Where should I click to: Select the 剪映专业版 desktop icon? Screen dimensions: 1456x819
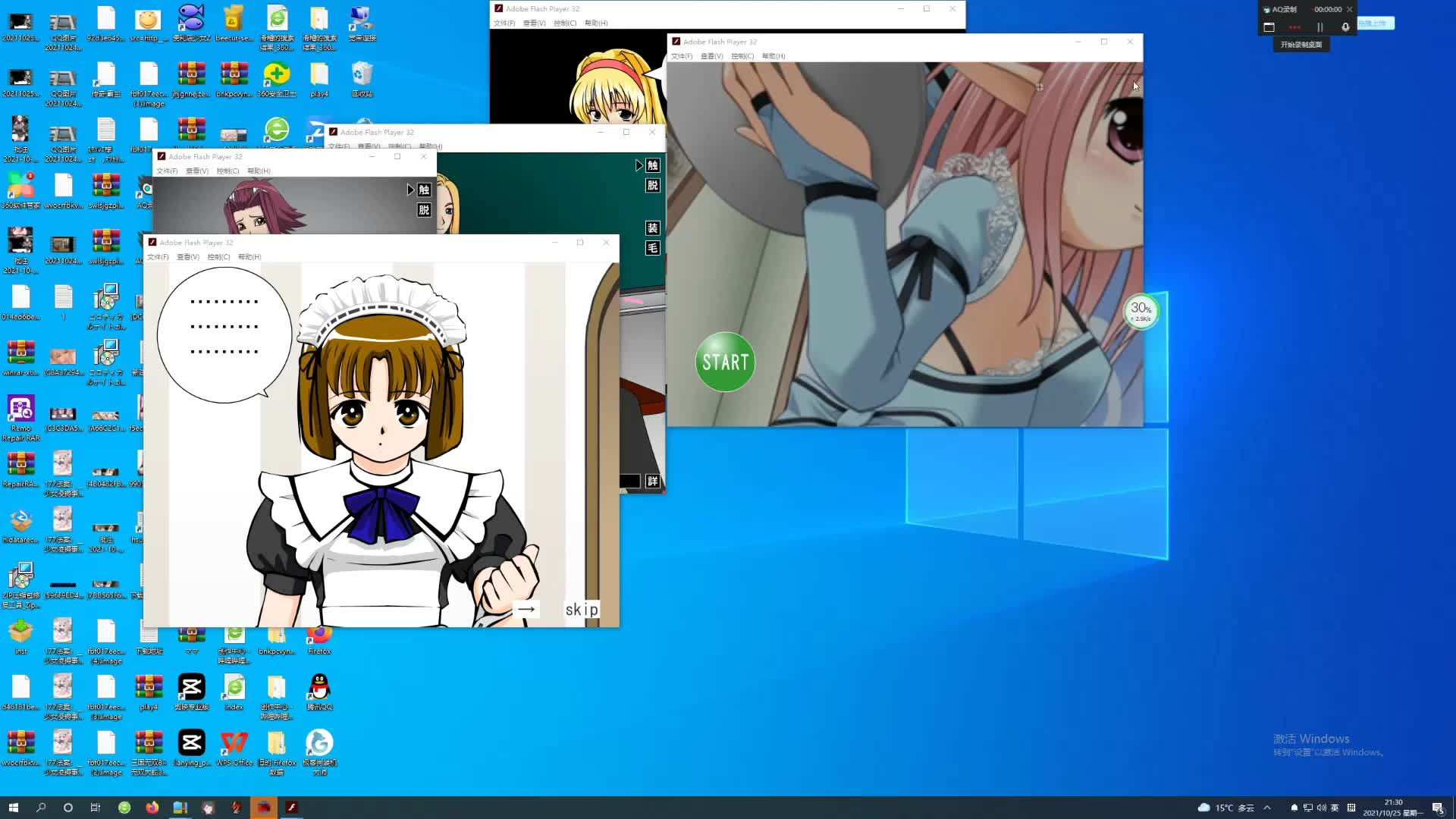coord(191,692)
